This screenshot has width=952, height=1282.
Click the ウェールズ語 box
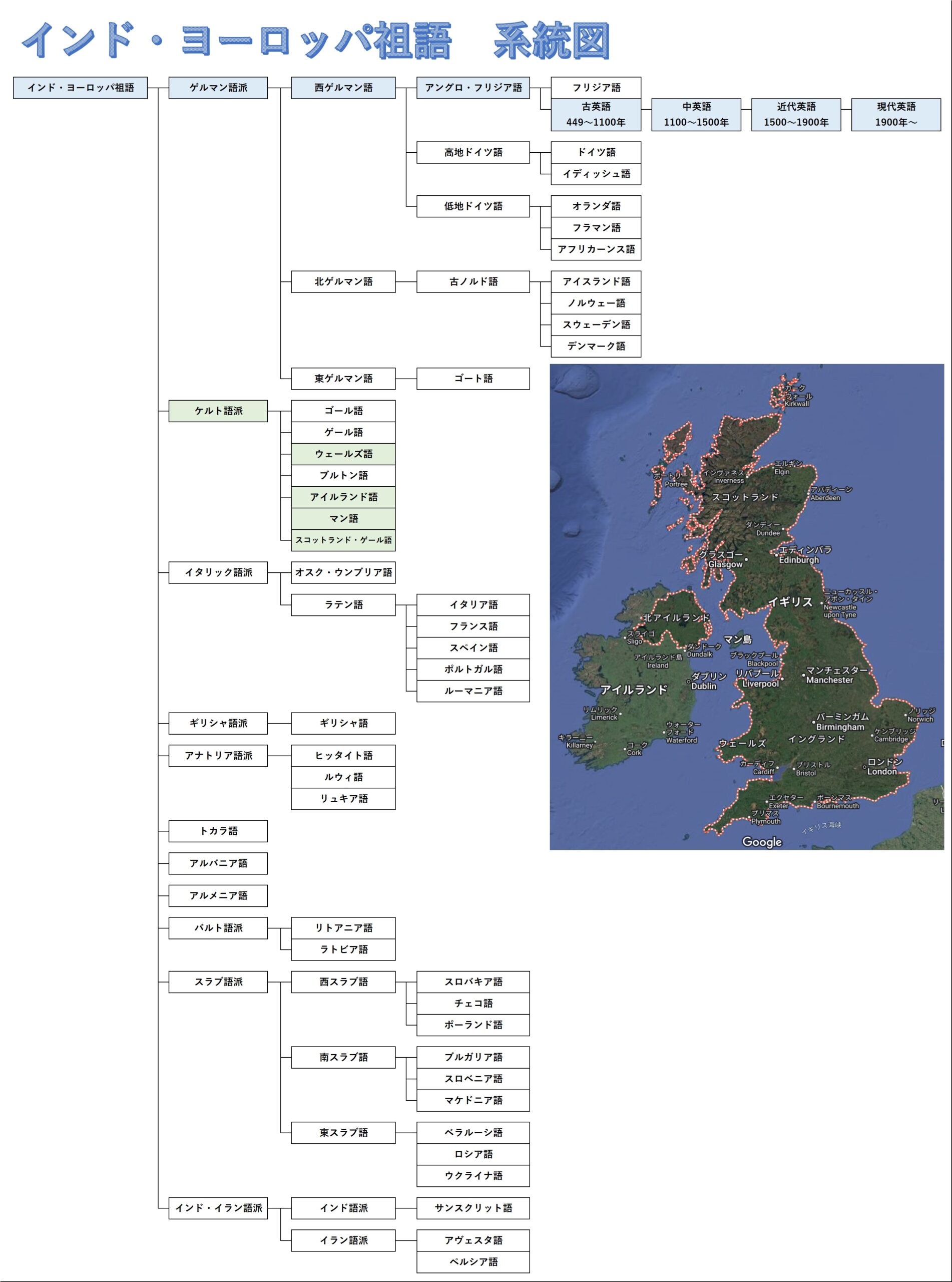pyautogui.click(x=343, y=454)
